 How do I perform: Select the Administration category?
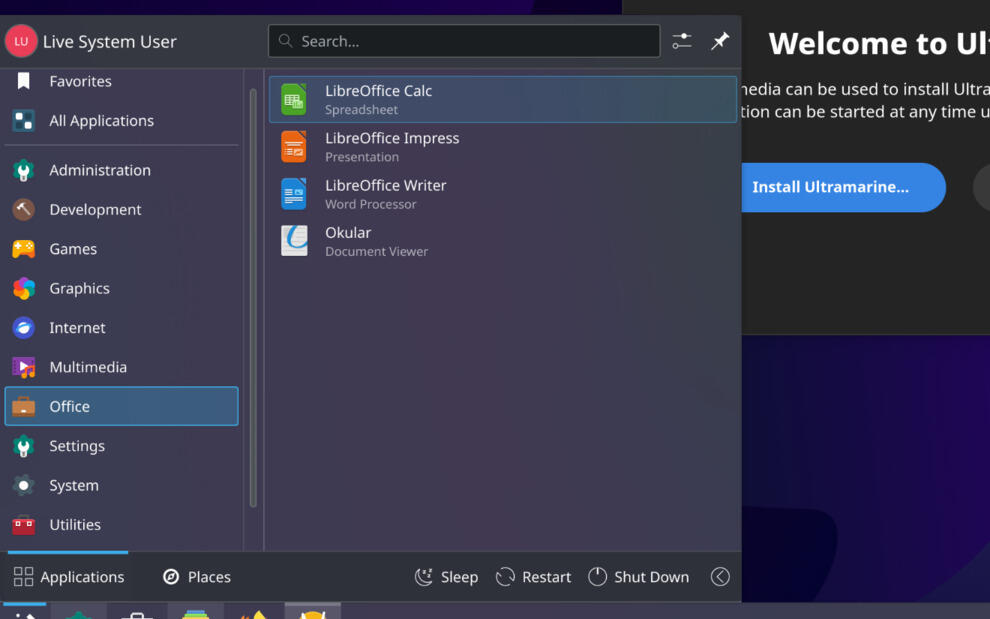121,170
